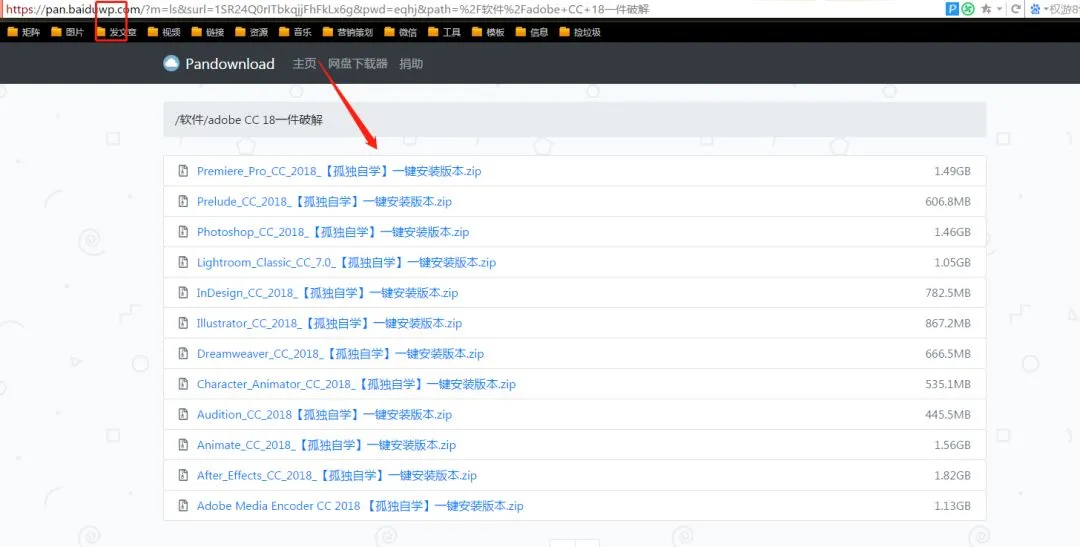
Task: Click file icon beside Prelude_CC_2018 zip
Action: click(183, 201)
